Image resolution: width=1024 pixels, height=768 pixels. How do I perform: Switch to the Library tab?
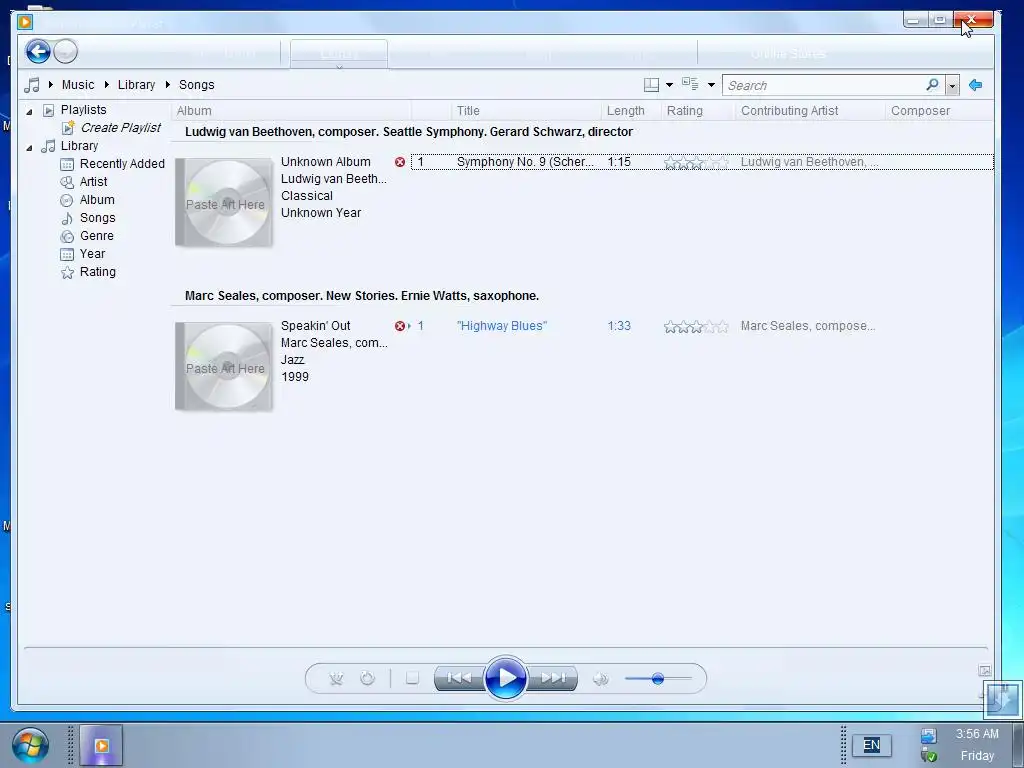[339, 52]
